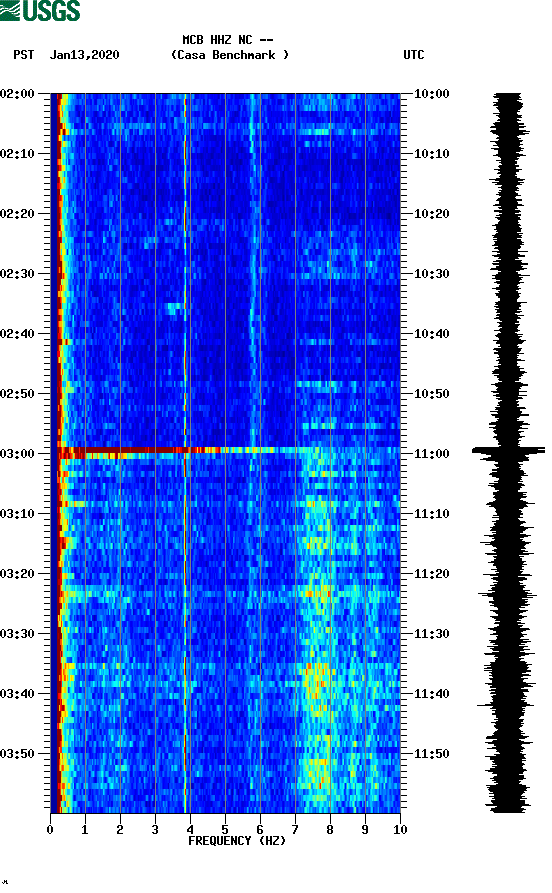Click the 10:40 UTC time label
Viewport: 552px width, 893px height.
(x=432, y=334)
